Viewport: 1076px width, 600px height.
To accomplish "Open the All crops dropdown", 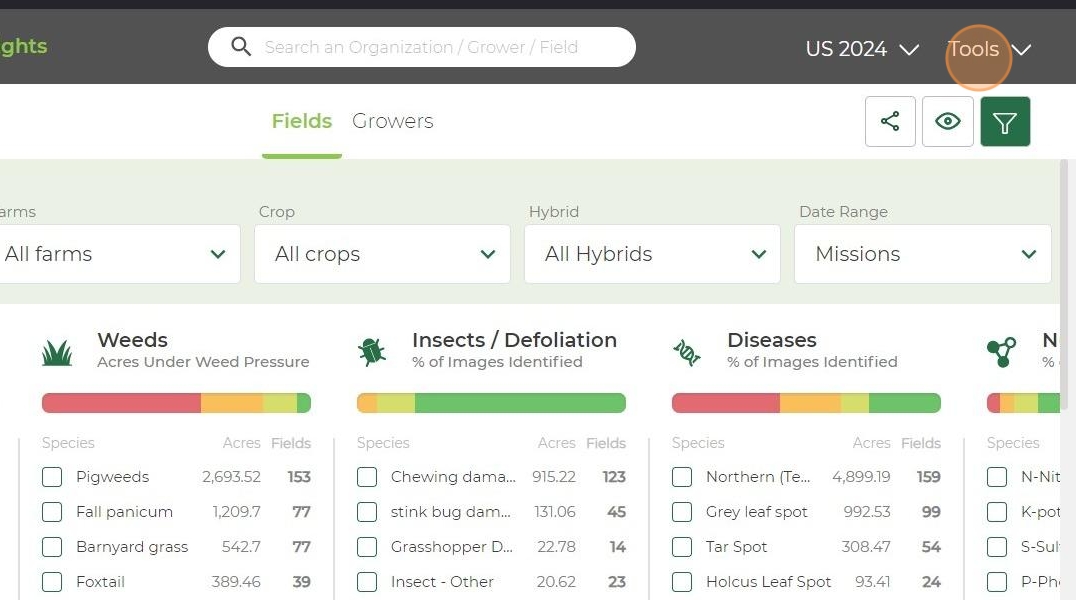I will [x=382, y=254].
